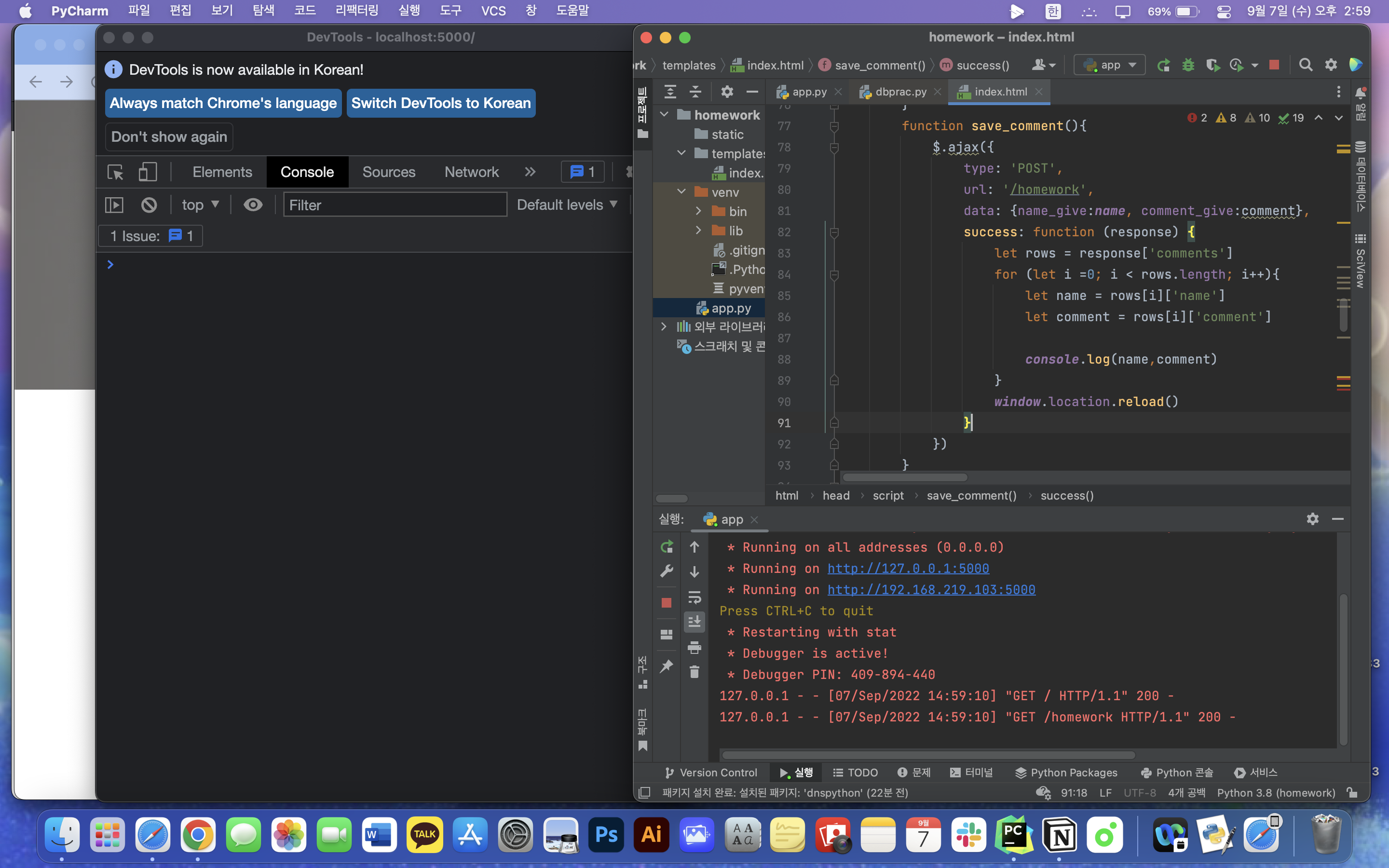Toggle scroll to end in the Run console

tap(694, 622)
